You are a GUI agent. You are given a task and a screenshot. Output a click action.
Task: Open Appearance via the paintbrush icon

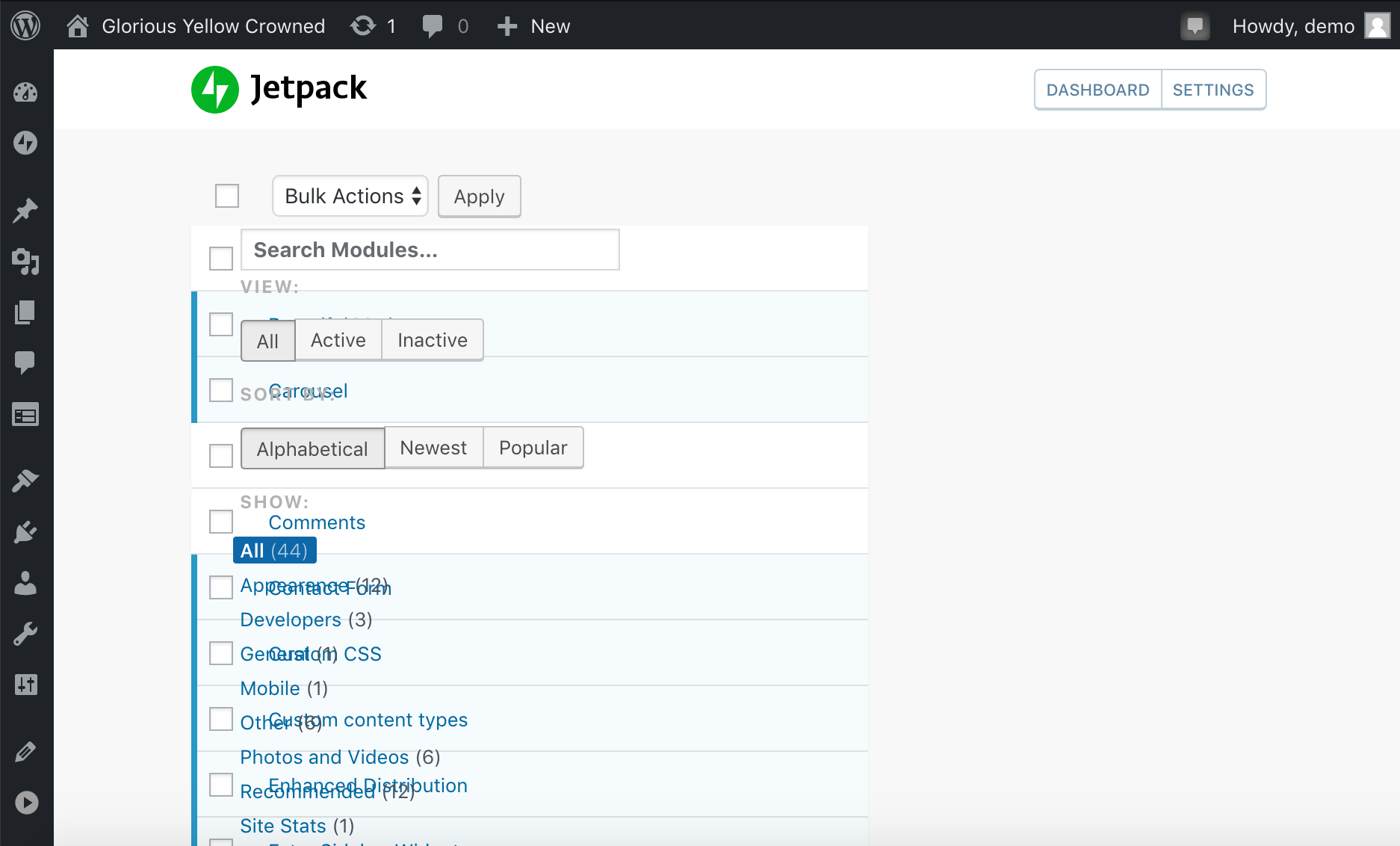click(25, 481)
